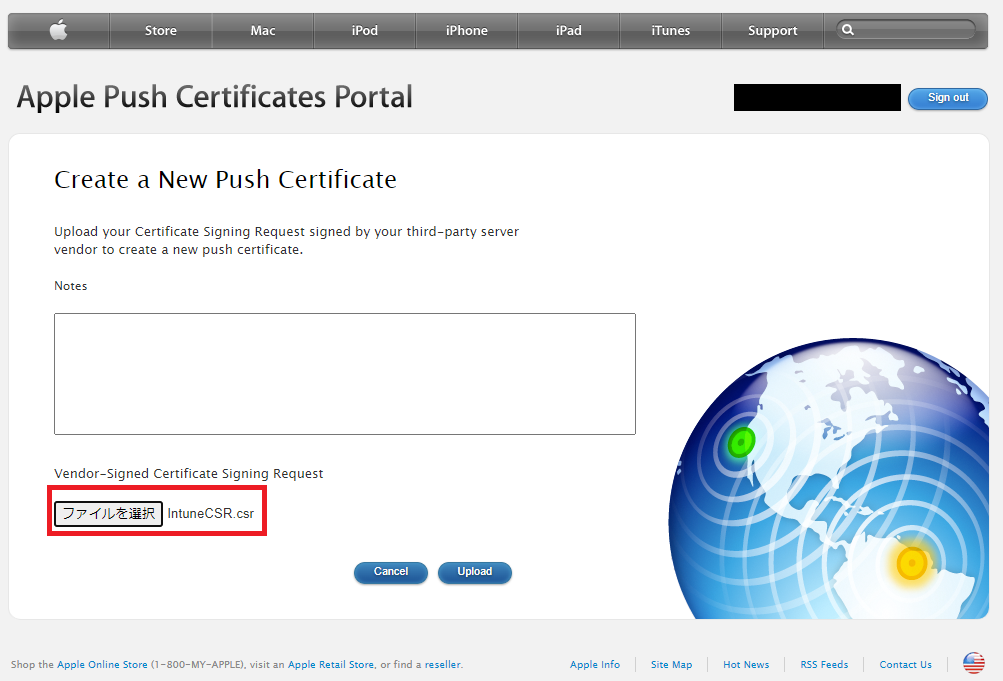1003x681 pixels.
Task: Click the Sign out button
Action: click(x=947, y=98)
